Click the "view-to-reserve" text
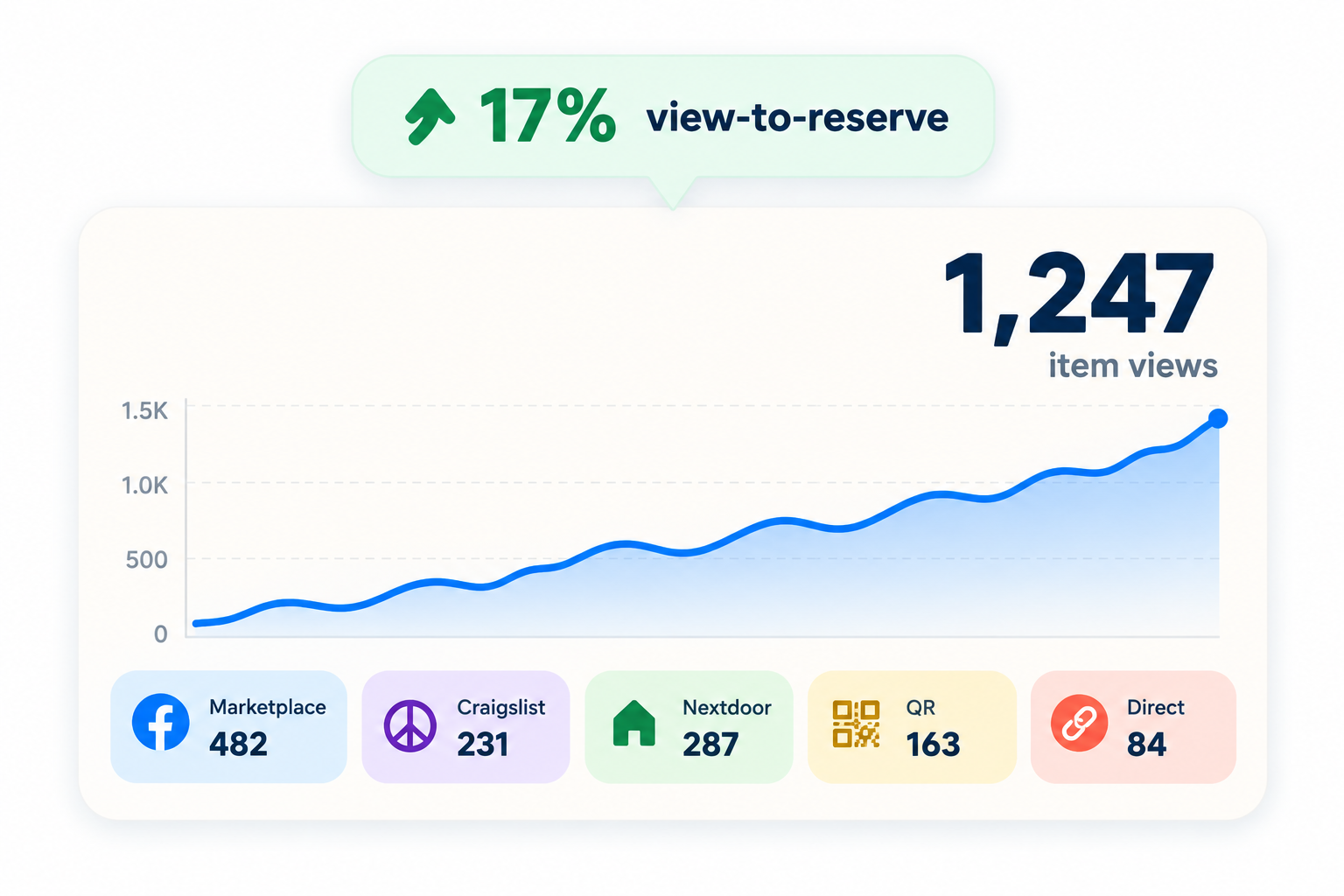The image size is (1344, 896). (x=797, y=117)
